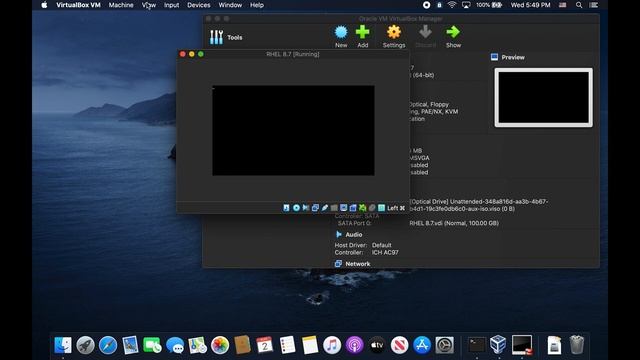Viewport: 640px width, 360px height.
Task: Click the USB indicator in VM status bar
Action: (x=325, y=208)
